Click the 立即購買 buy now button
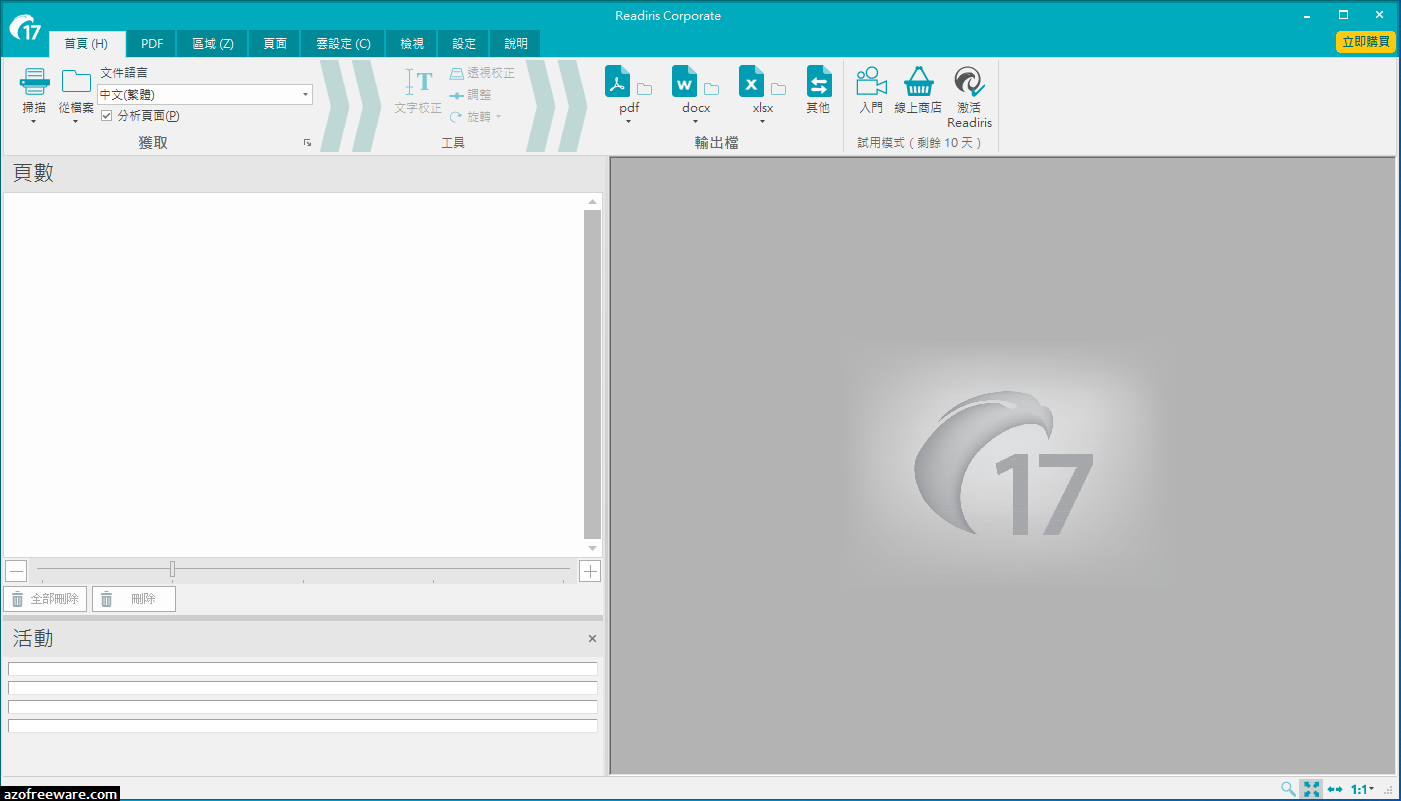Viewport: 1401px width, 801px height. point(1366,42)
